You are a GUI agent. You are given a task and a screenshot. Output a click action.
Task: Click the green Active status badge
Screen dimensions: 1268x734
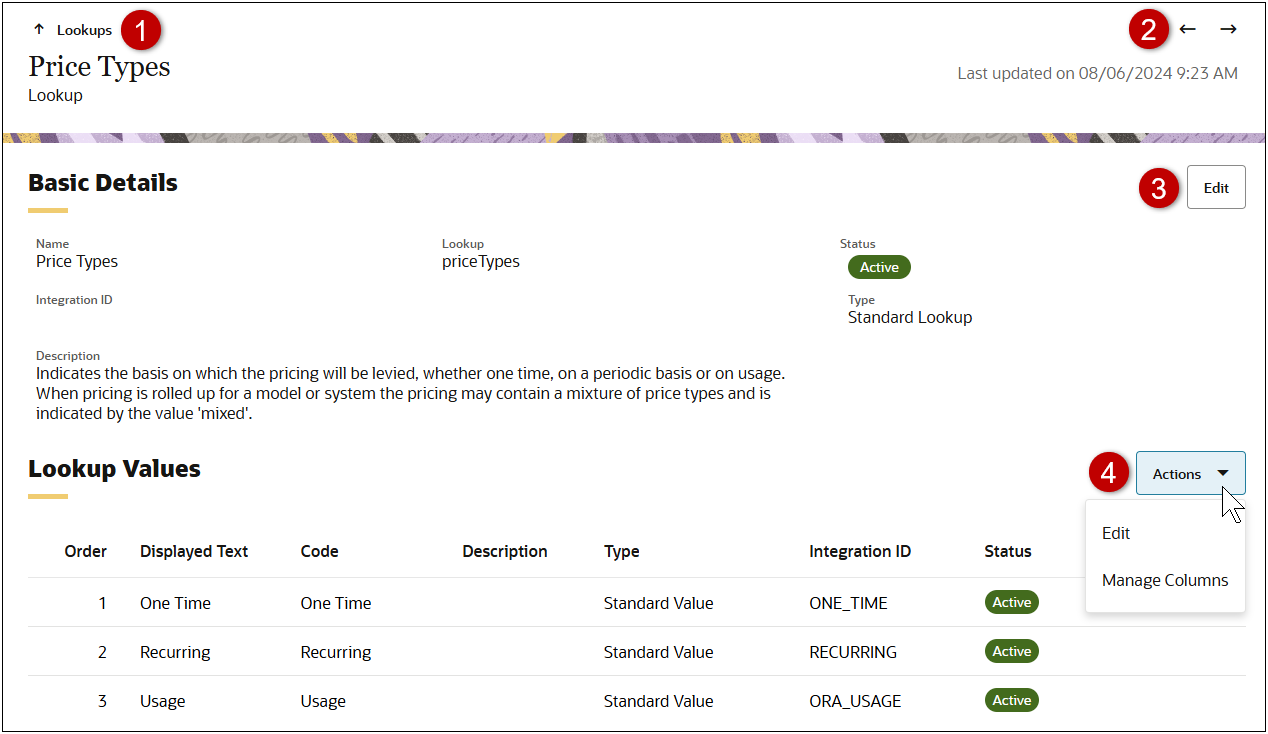879,267
